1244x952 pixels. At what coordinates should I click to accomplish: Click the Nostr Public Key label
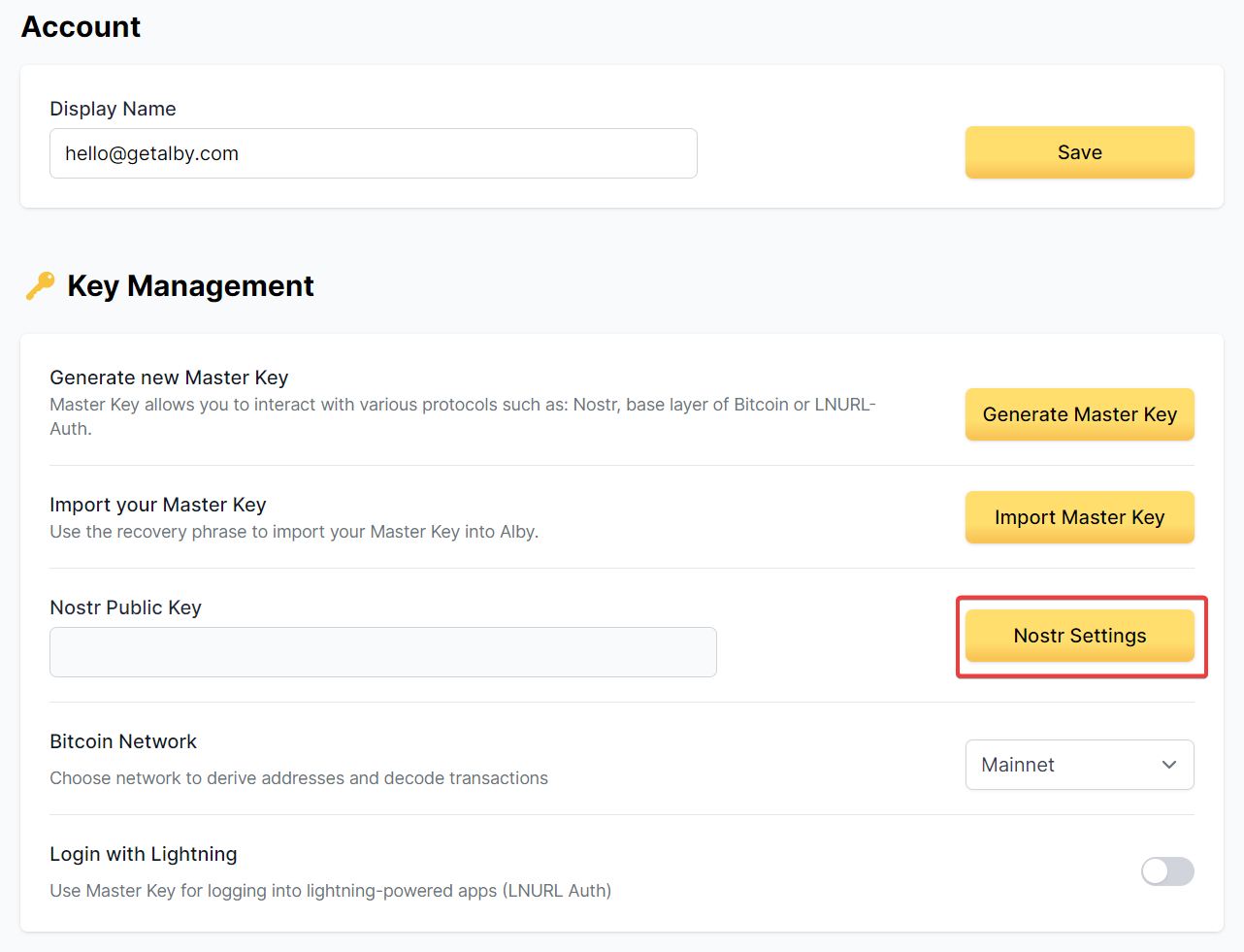[x=125, y=607]
